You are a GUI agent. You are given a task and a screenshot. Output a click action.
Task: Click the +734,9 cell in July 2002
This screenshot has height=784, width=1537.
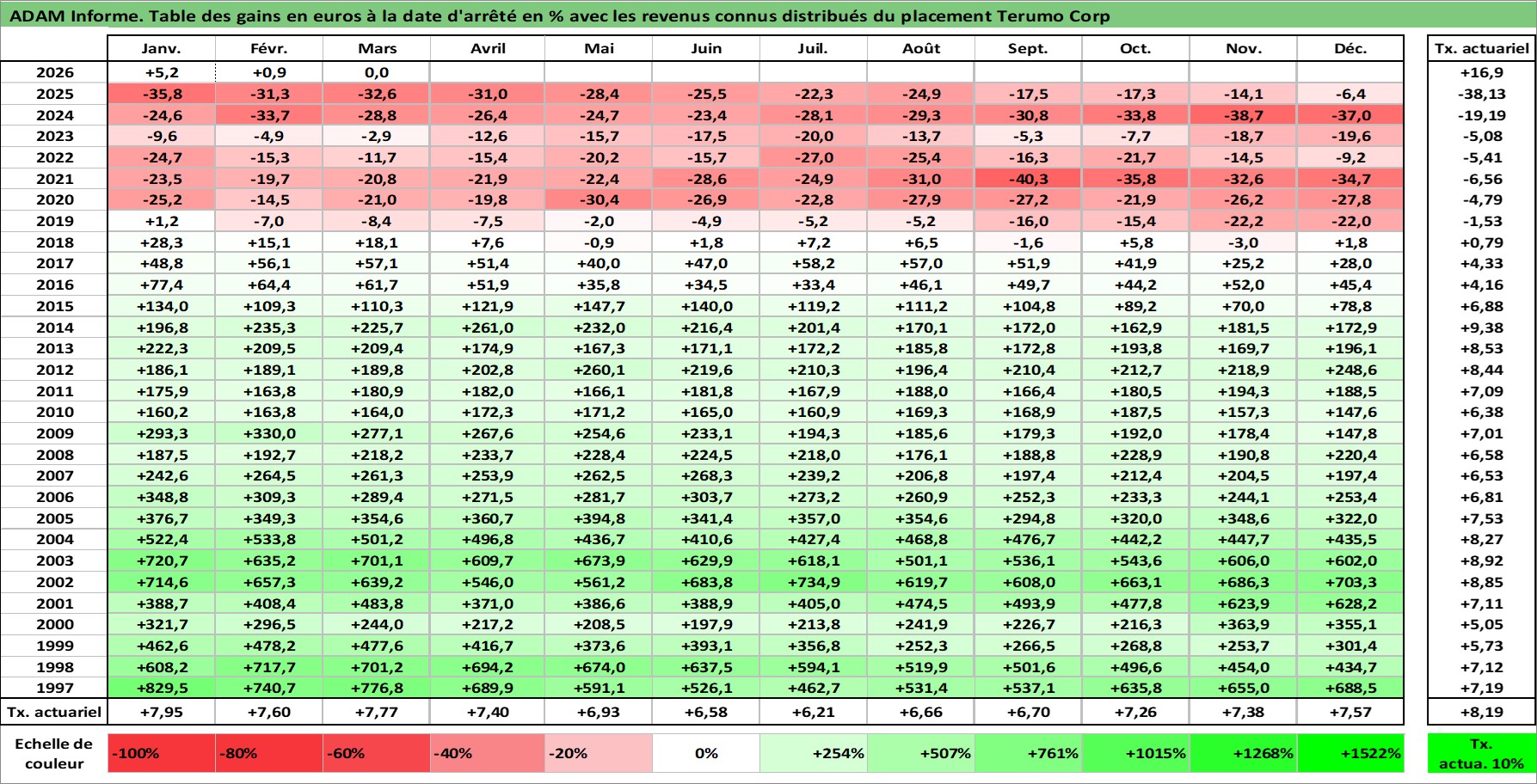coord(813,582)
